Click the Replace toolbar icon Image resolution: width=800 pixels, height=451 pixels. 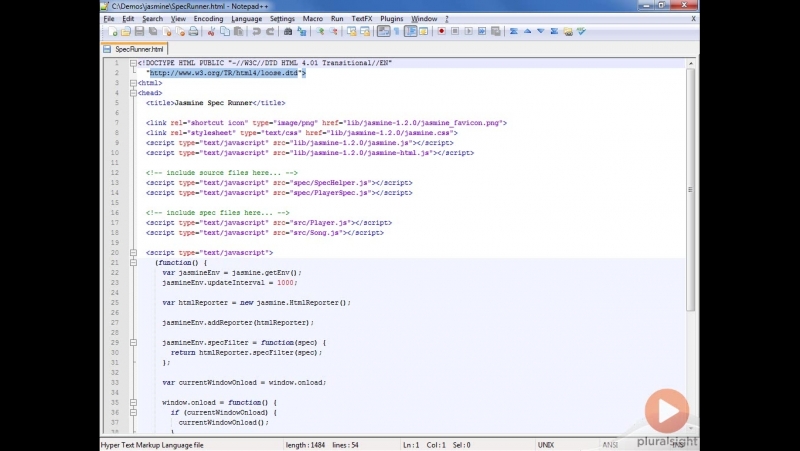pyautogui.click(x=302, y=32)
